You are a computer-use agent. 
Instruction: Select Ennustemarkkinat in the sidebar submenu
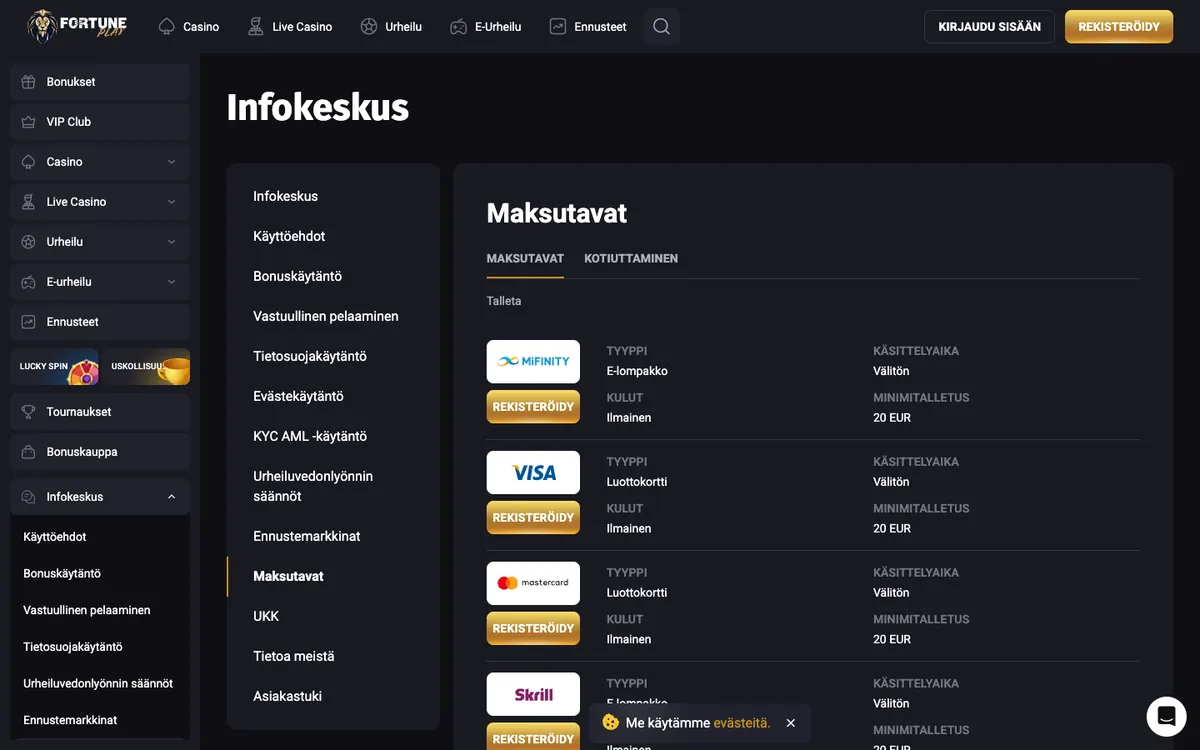click(x=70, y=720)
